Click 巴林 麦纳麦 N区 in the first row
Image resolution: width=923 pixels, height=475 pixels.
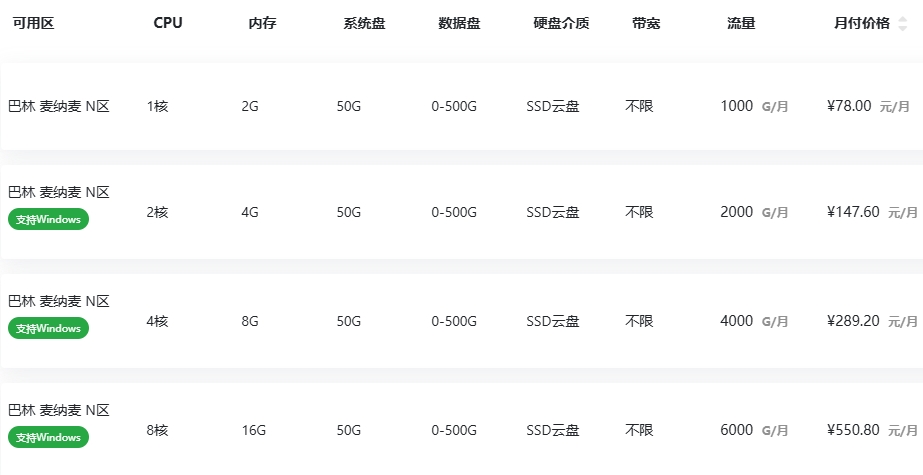[59, 107]
